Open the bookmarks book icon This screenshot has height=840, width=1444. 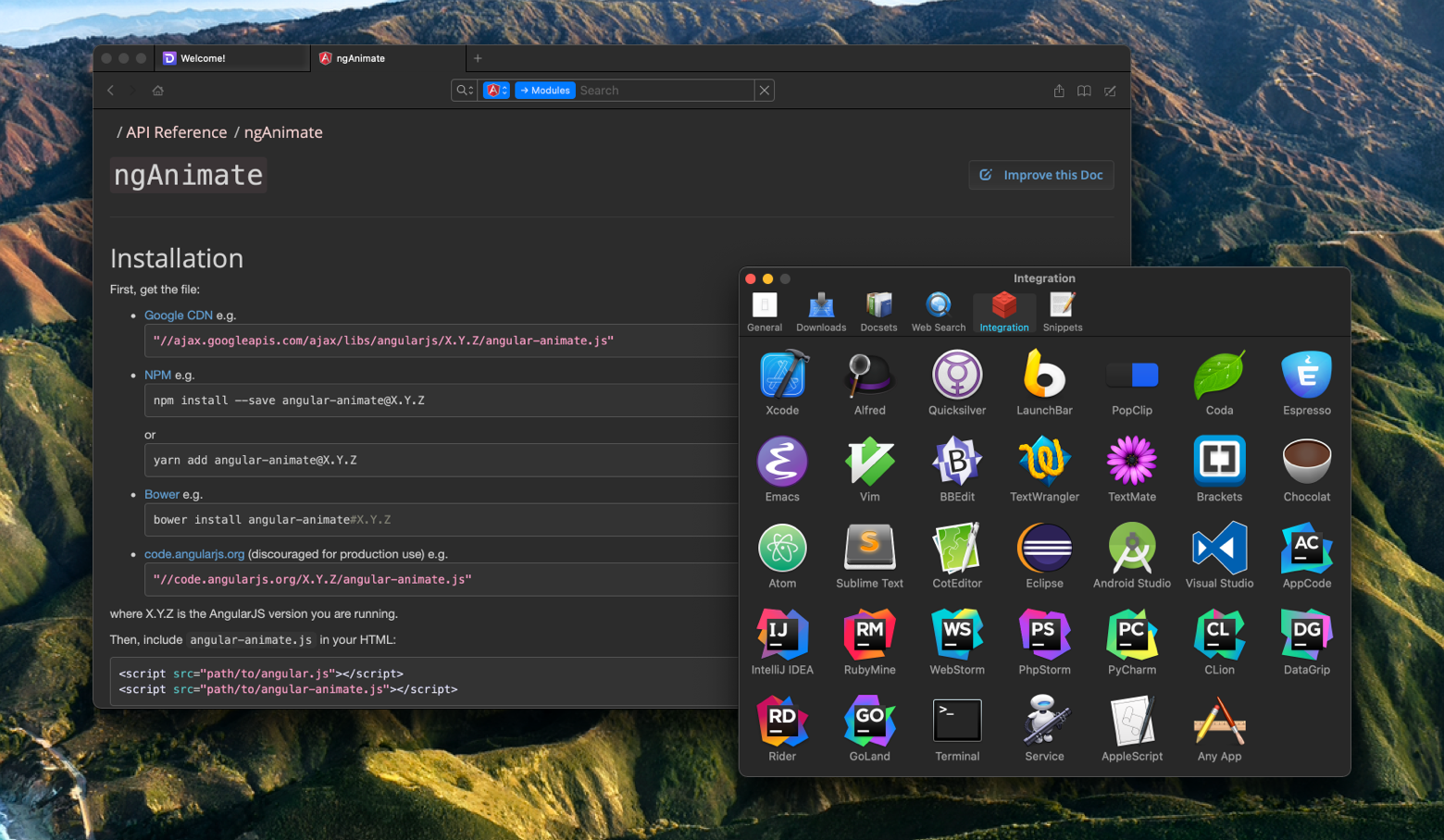tap(1084, 91)
